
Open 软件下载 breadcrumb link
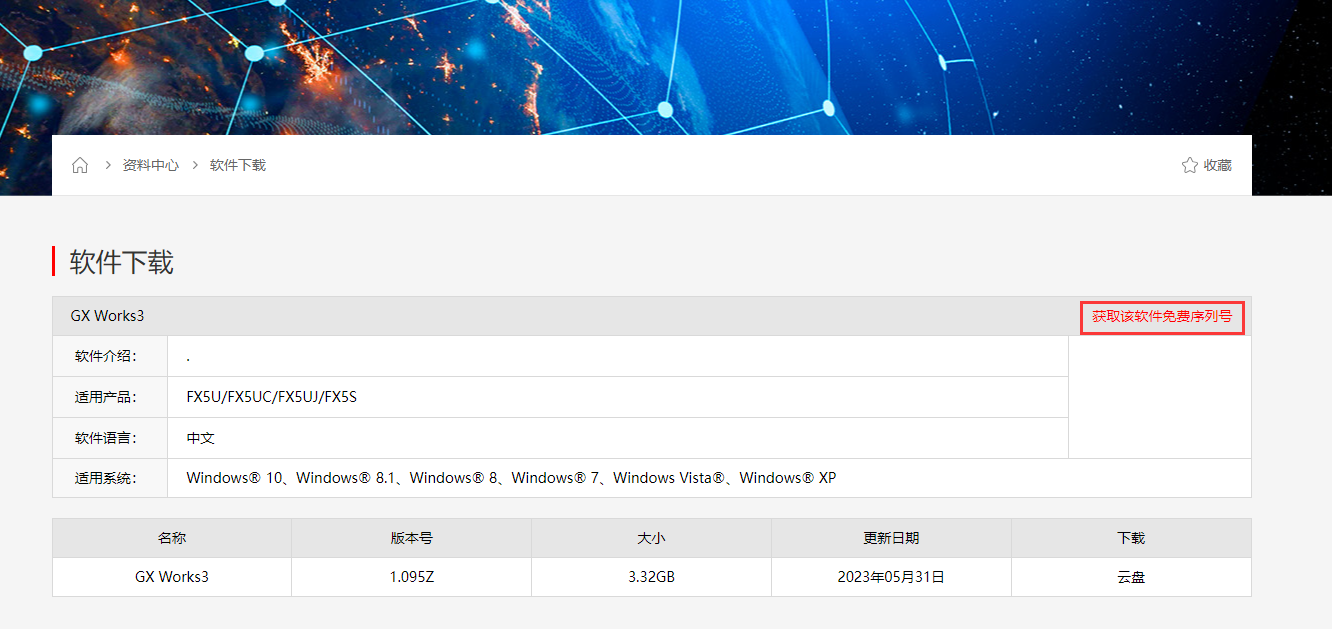click(238, 165)
